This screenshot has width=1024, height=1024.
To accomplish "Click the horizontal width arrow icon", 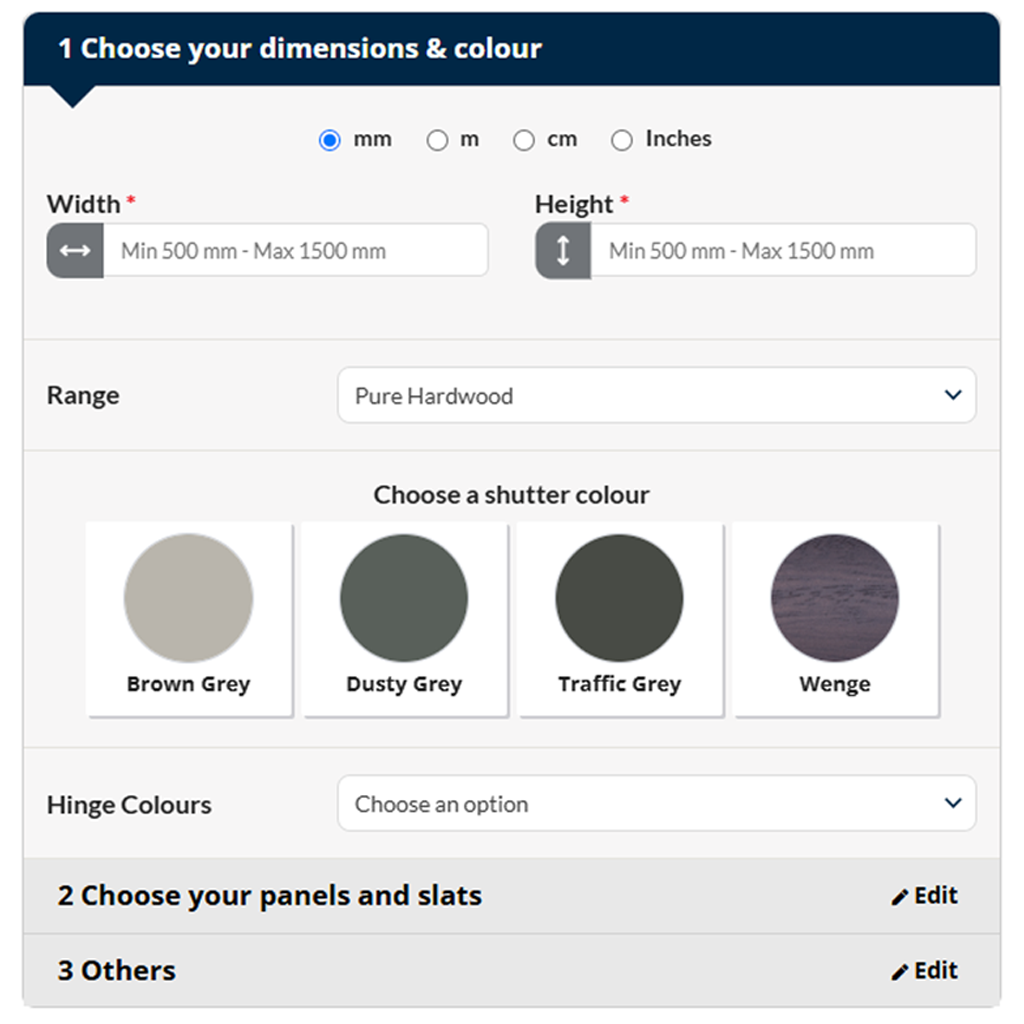I will tap(75, 251).
